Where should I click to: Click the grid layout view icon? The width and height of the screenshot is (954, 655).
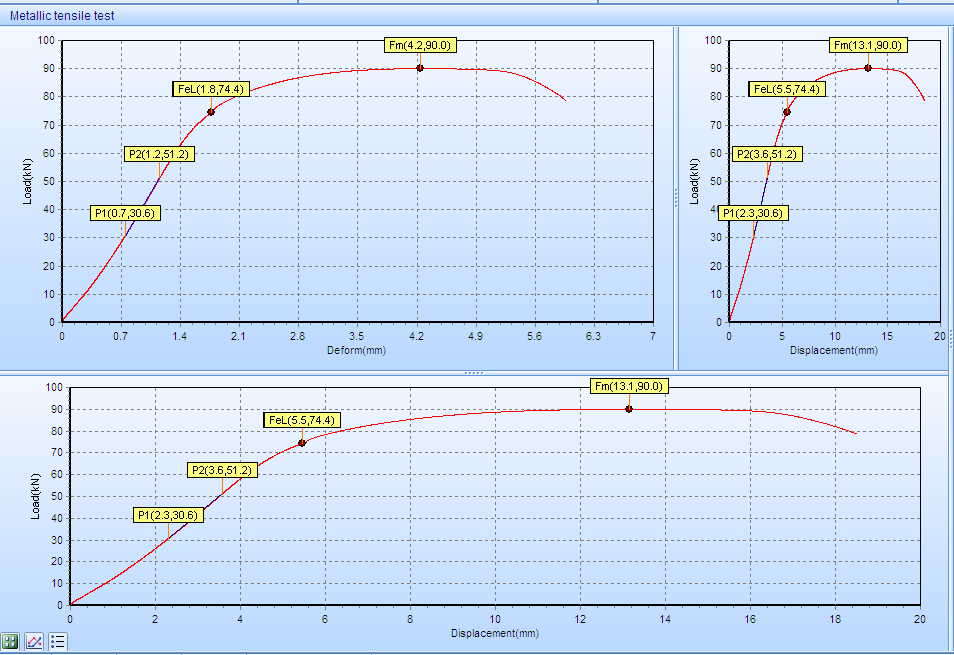11,641
